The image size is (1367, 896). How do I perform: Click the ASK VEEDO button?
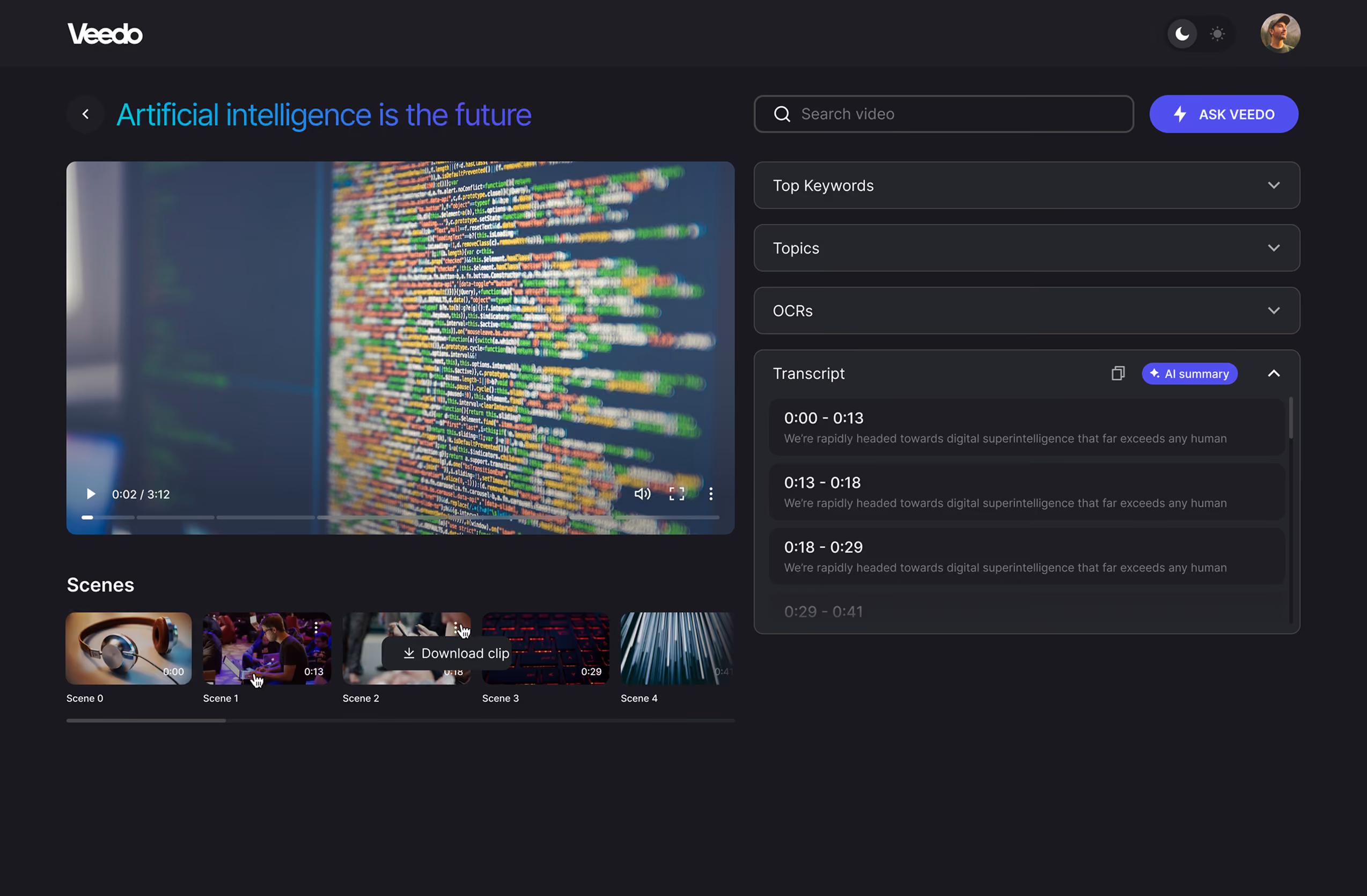(1223, 114)
